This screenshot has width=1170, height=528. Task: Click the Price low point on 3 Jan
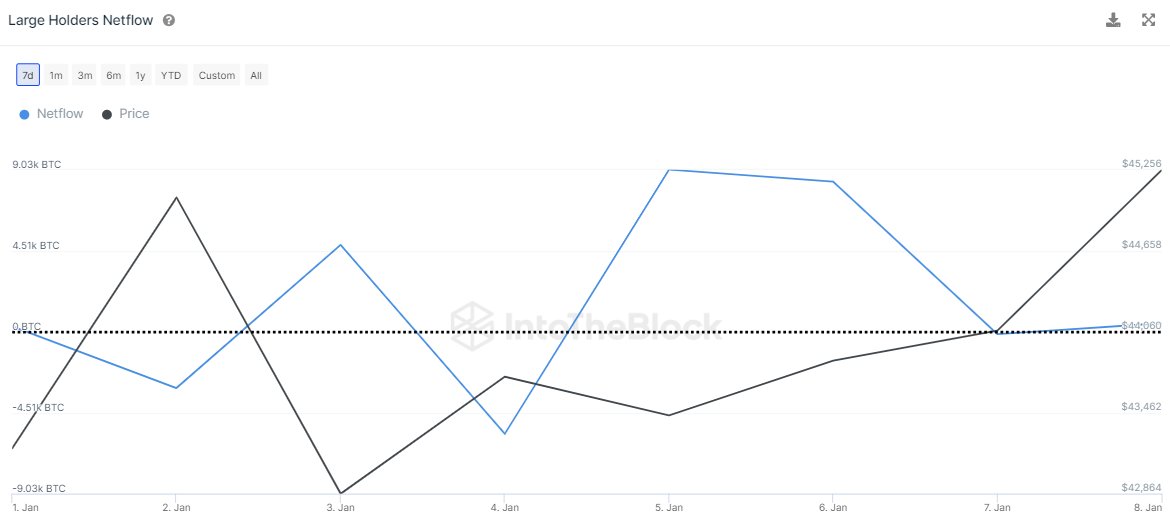[x=341, y=493]
